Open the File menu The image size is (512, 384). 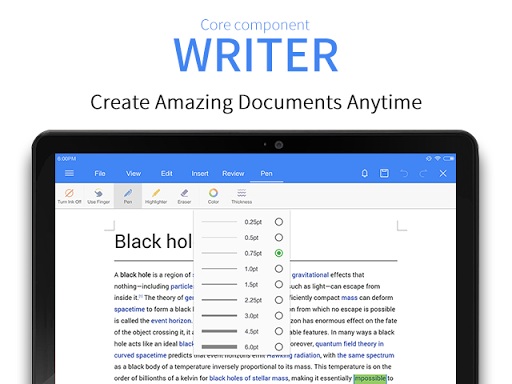(x=100, y=173)
